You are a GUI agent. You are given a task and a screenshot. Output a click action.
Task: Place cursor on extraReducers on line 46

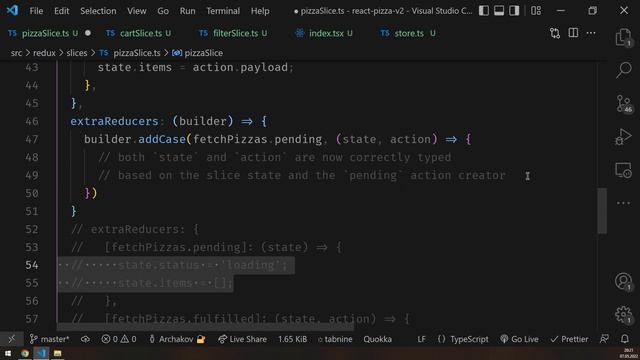click(x=114, y=121)
